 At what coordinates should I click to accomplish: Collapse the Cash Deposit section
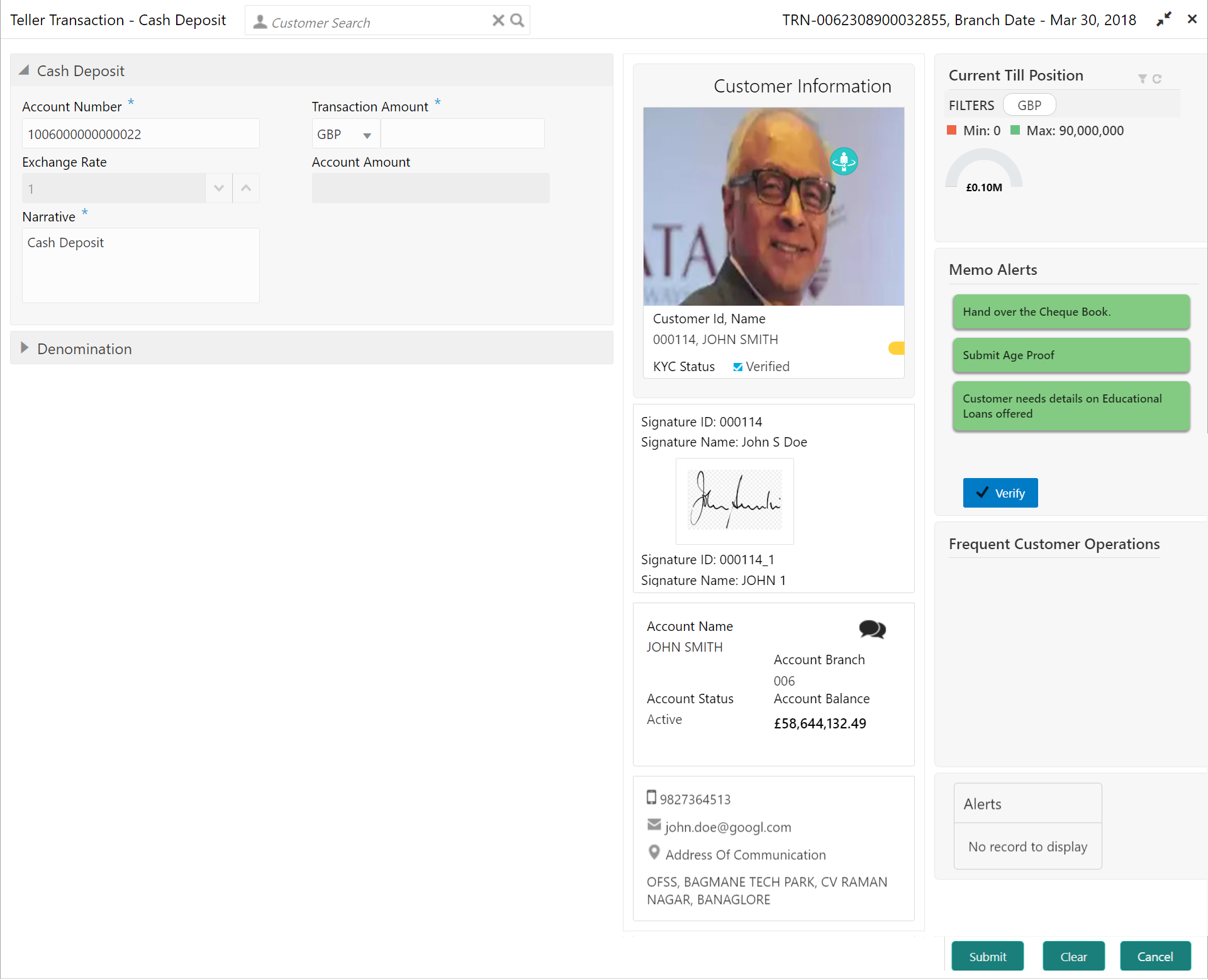pos(25,70)
